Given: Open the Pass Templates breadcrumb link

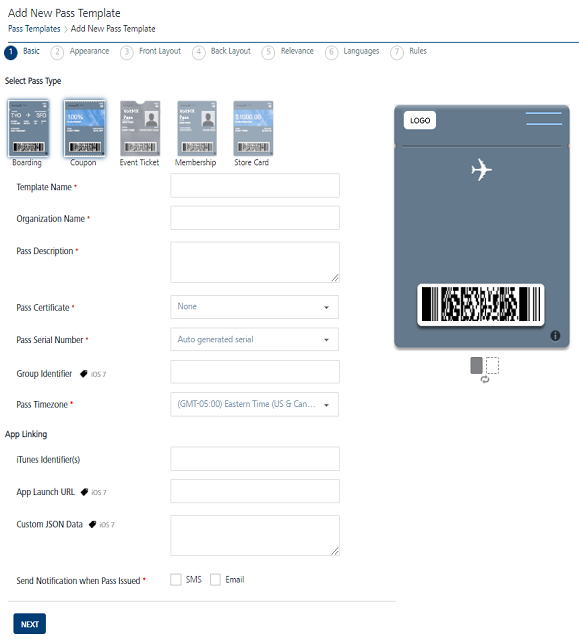Looking at the screenshot, I should (x=34, y=29).
